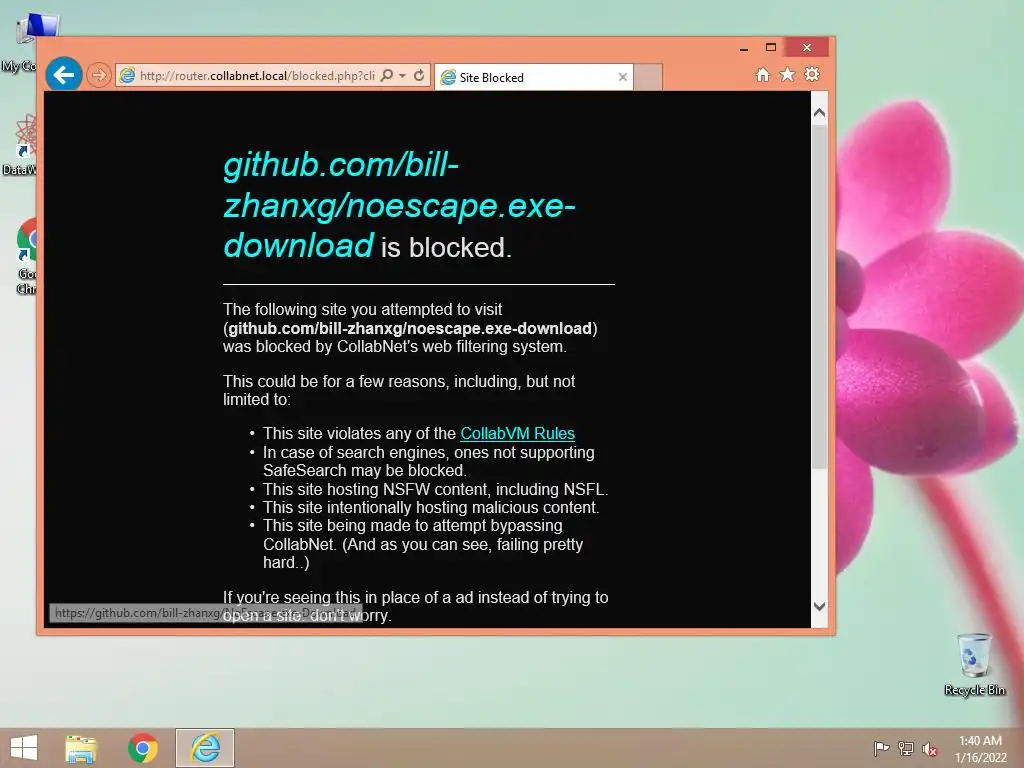Click the cyan github.com/bill-zhanxg heading text
This screenshot has width=1024, height=768.
pyautogui.click(x=399, y=205)
